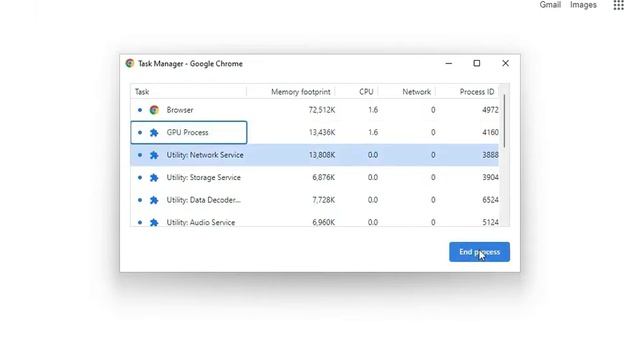Select the Browser task row
640x360 pixels.
click(314, 110)
